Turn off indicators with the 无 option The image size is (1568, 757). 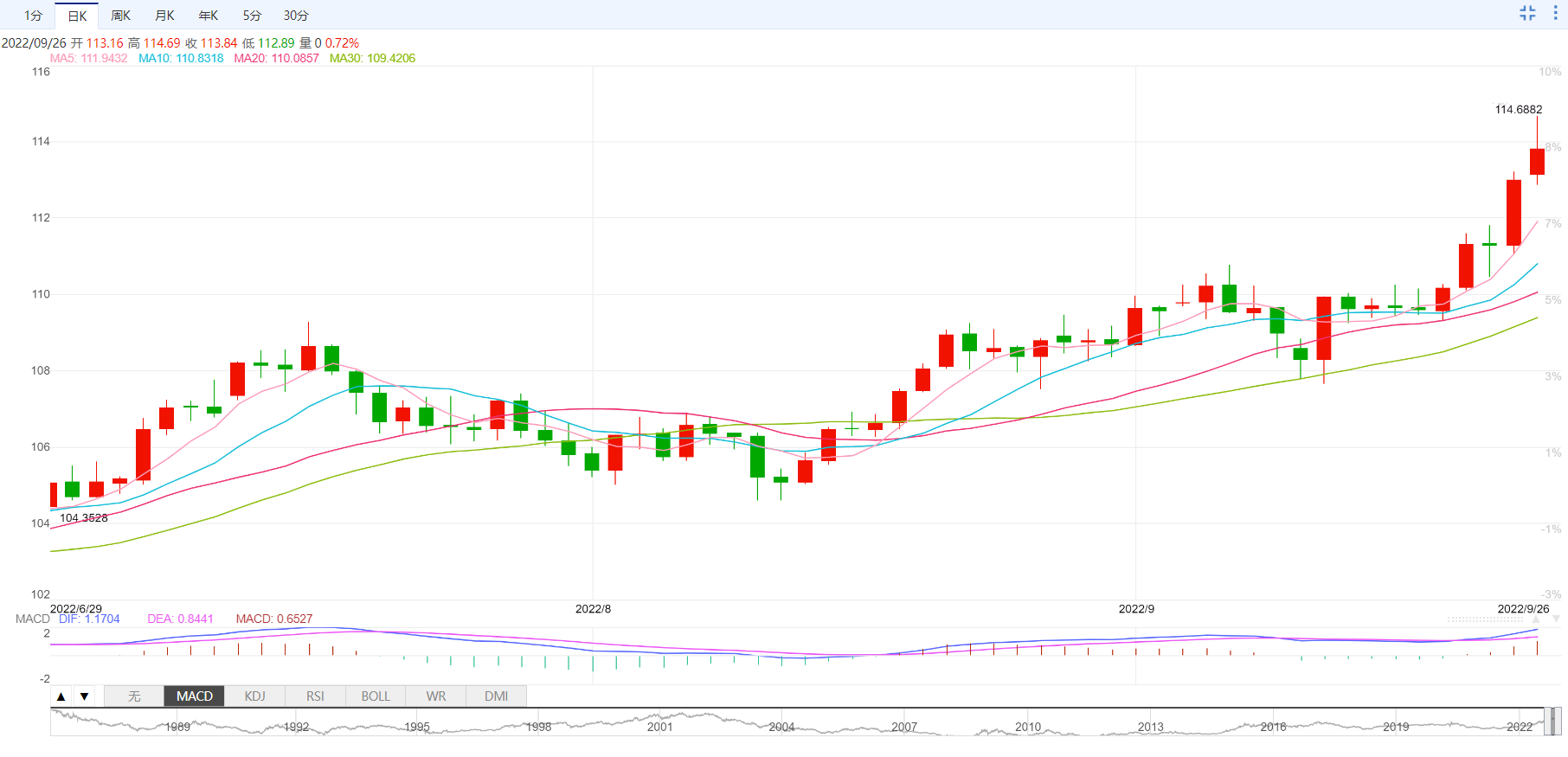pos(134,696)
